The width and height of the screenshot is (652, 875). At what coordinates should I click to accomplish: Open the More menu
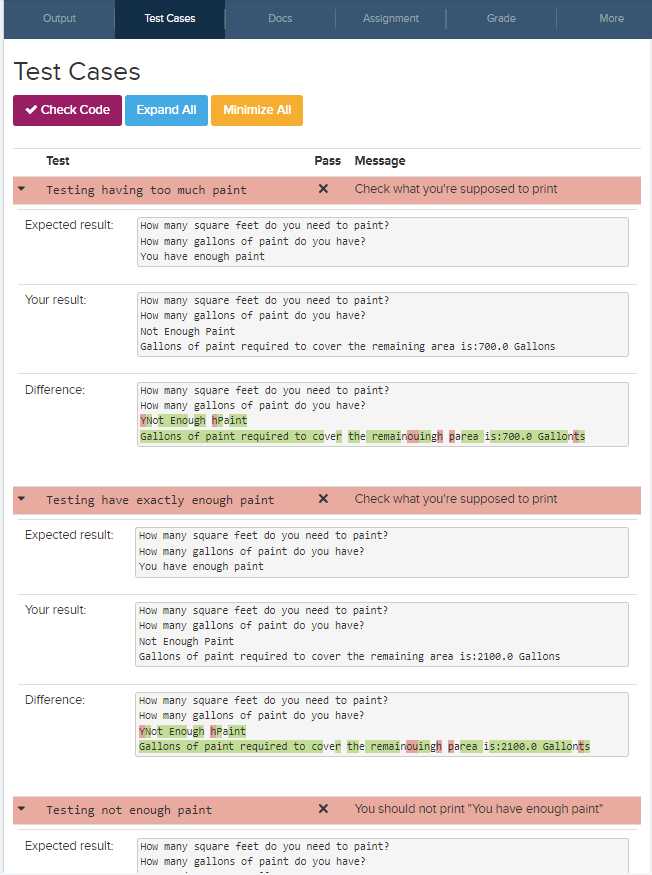[611, 18]
